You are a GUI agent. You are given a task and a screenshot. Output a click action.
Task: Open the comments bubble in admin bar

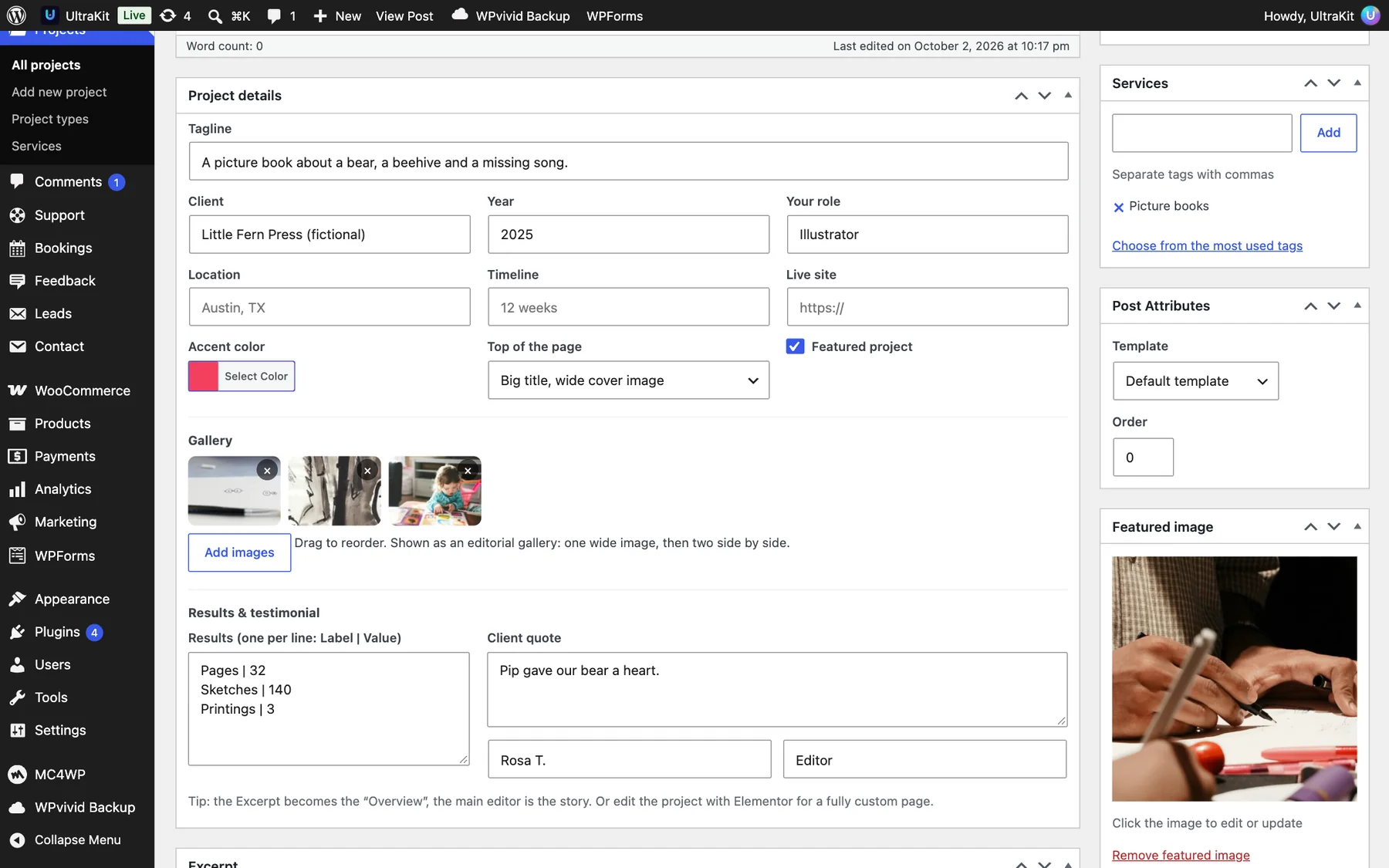pyautogui.click(x=281, y=15)
